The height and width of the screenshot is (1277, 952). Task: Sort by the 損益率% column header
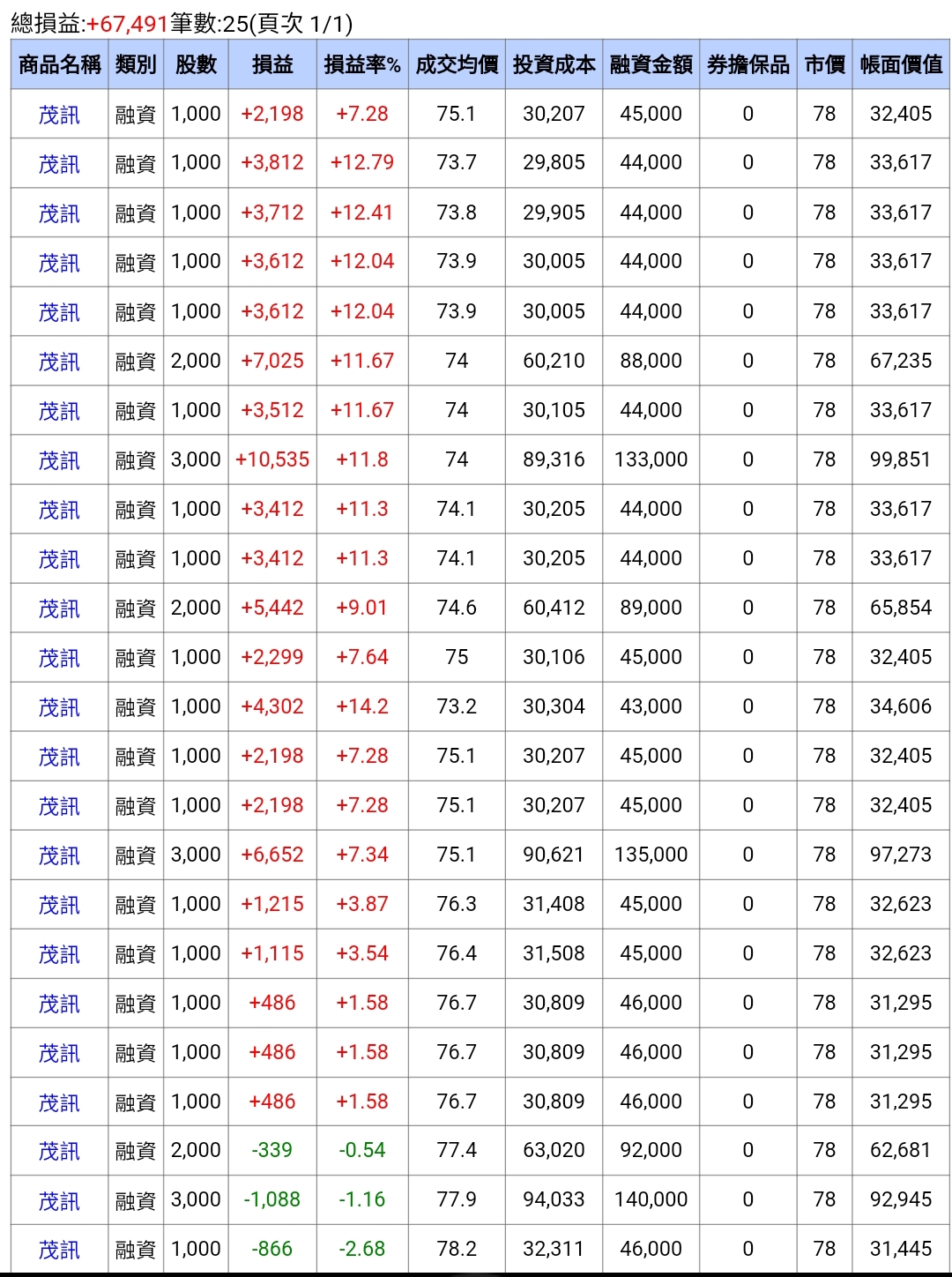coord(361,63)
